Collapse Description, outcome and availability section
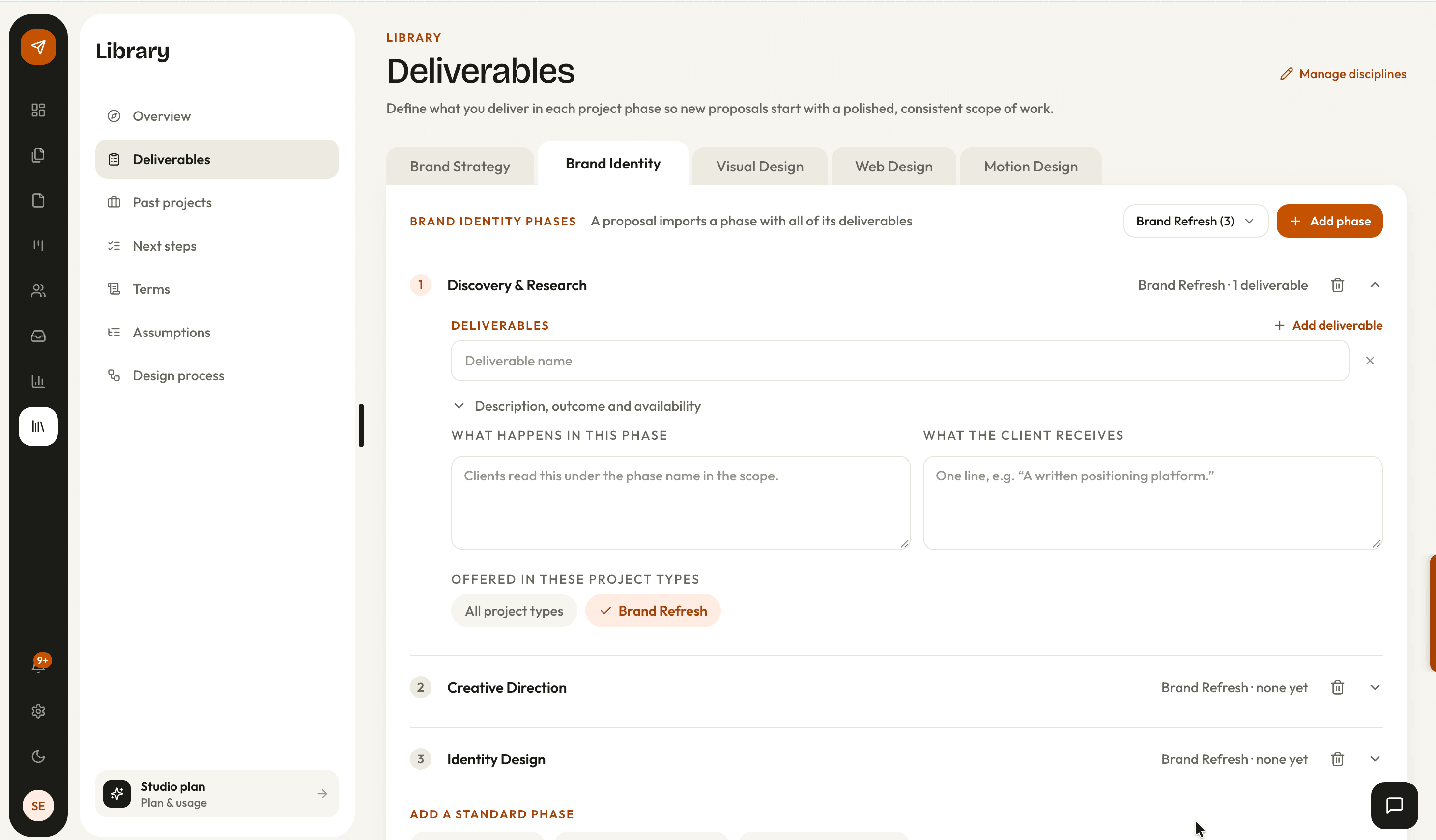 tap(576, 406)
